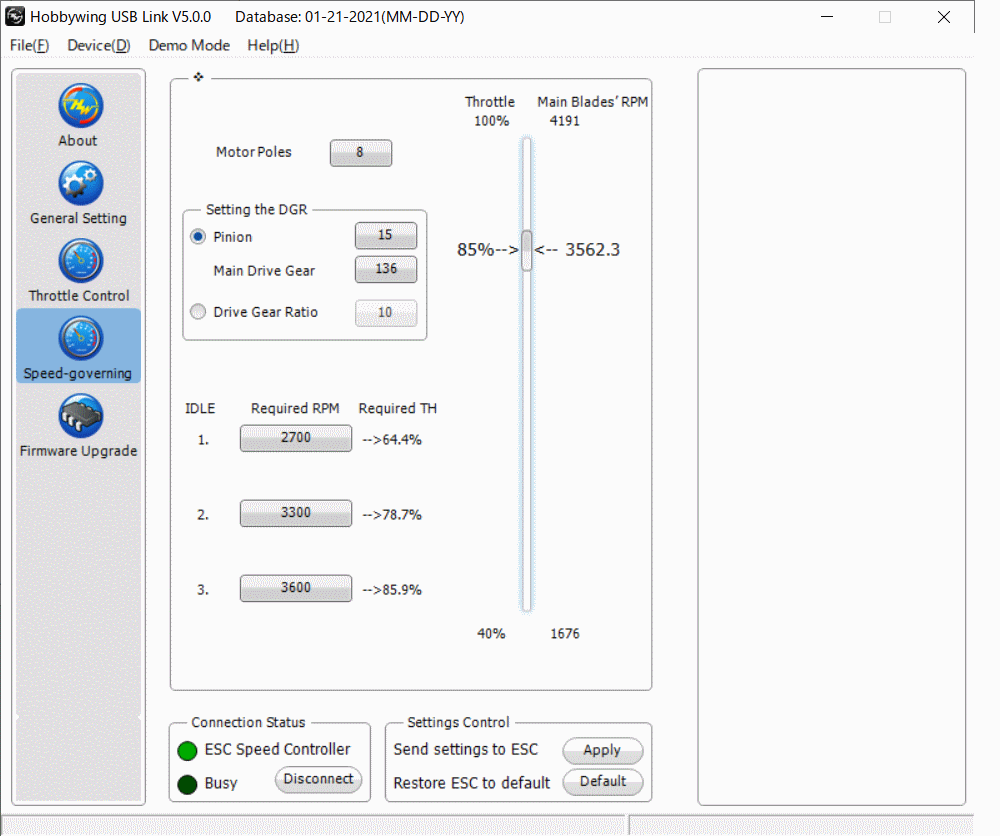Click the Send settings to ESC label
The width and height of the screenshot is (1000, 836).
click(x=466, y=750)
